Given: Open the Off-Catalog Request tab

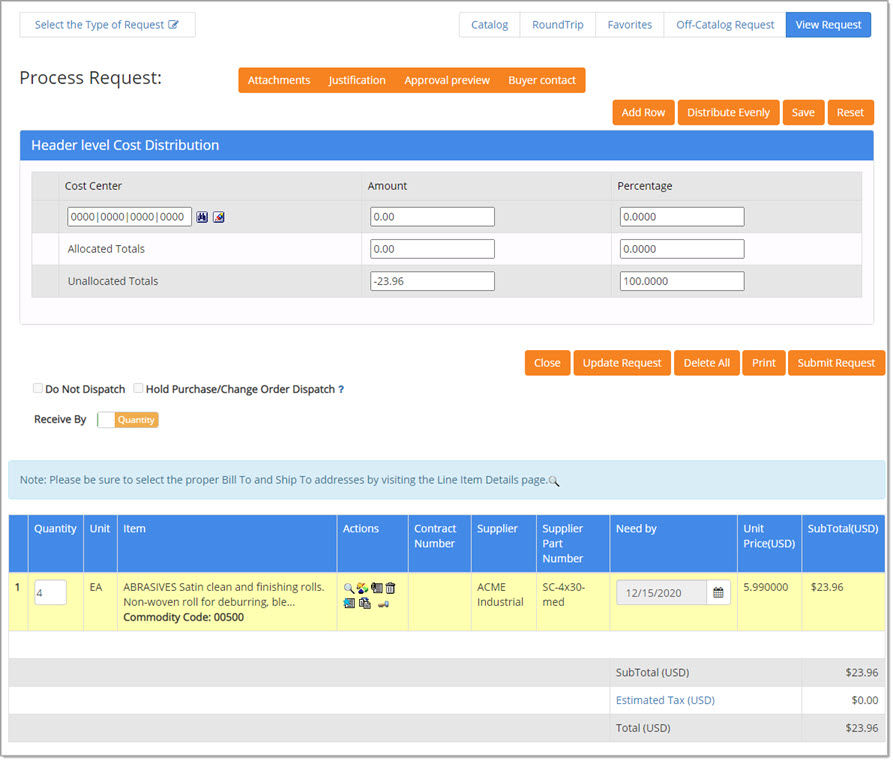Looking at the screenshot, I should [725, 25].
